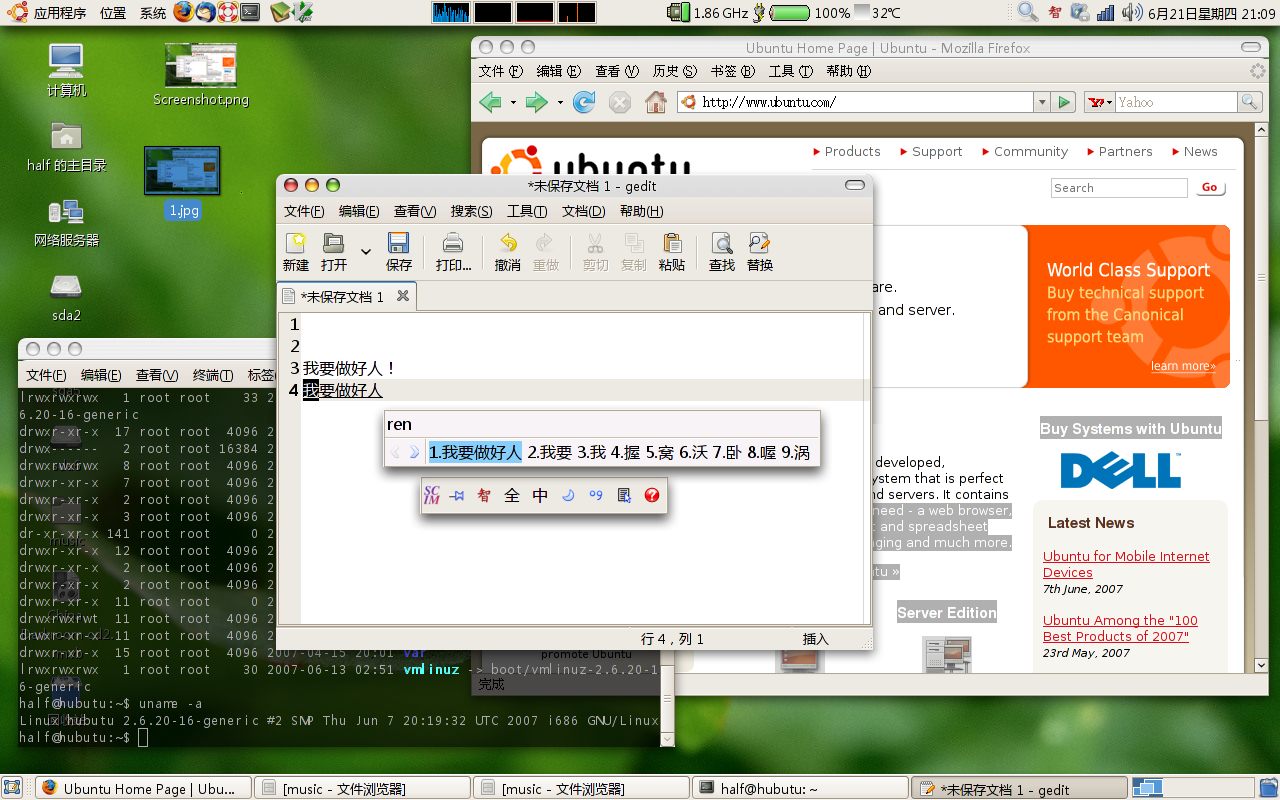
Task: Open gedit's 帮助 menu
Action: click(641, 211)
